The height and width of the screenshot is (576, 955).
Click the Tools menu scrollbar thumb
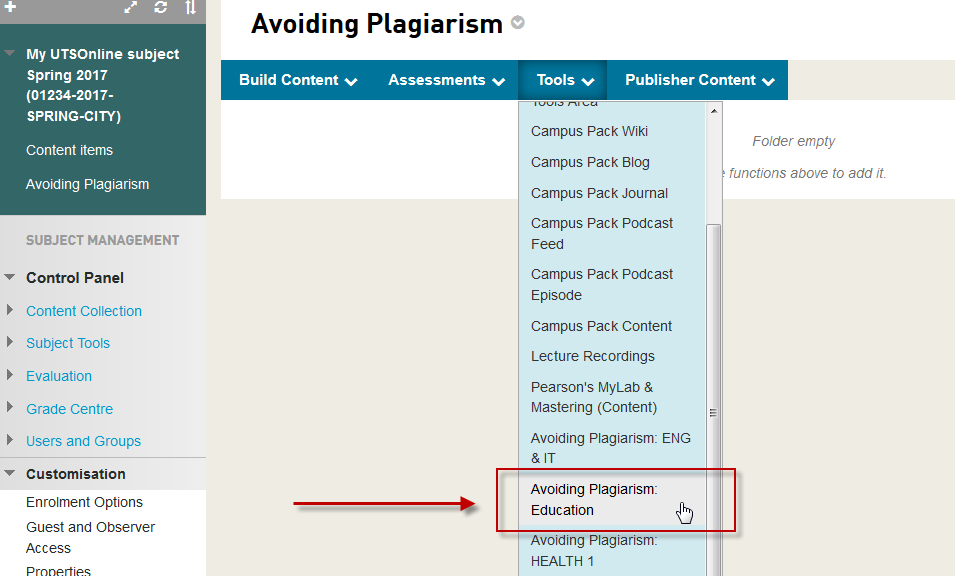pyautogui.click(x=713, y=400)
